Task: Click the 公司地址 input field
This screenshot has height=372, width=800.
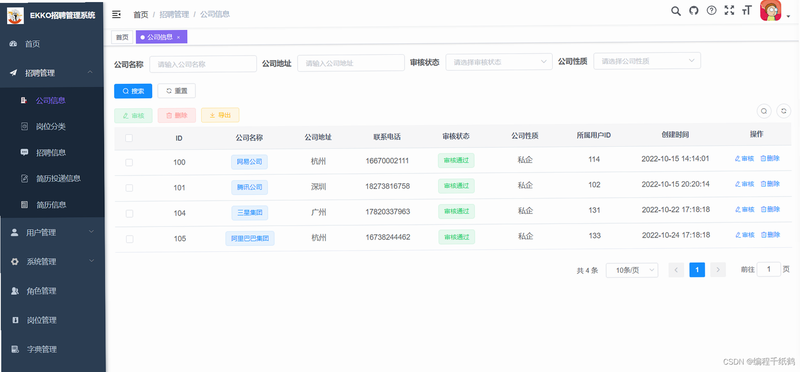Action: click(x=351, y=63)
